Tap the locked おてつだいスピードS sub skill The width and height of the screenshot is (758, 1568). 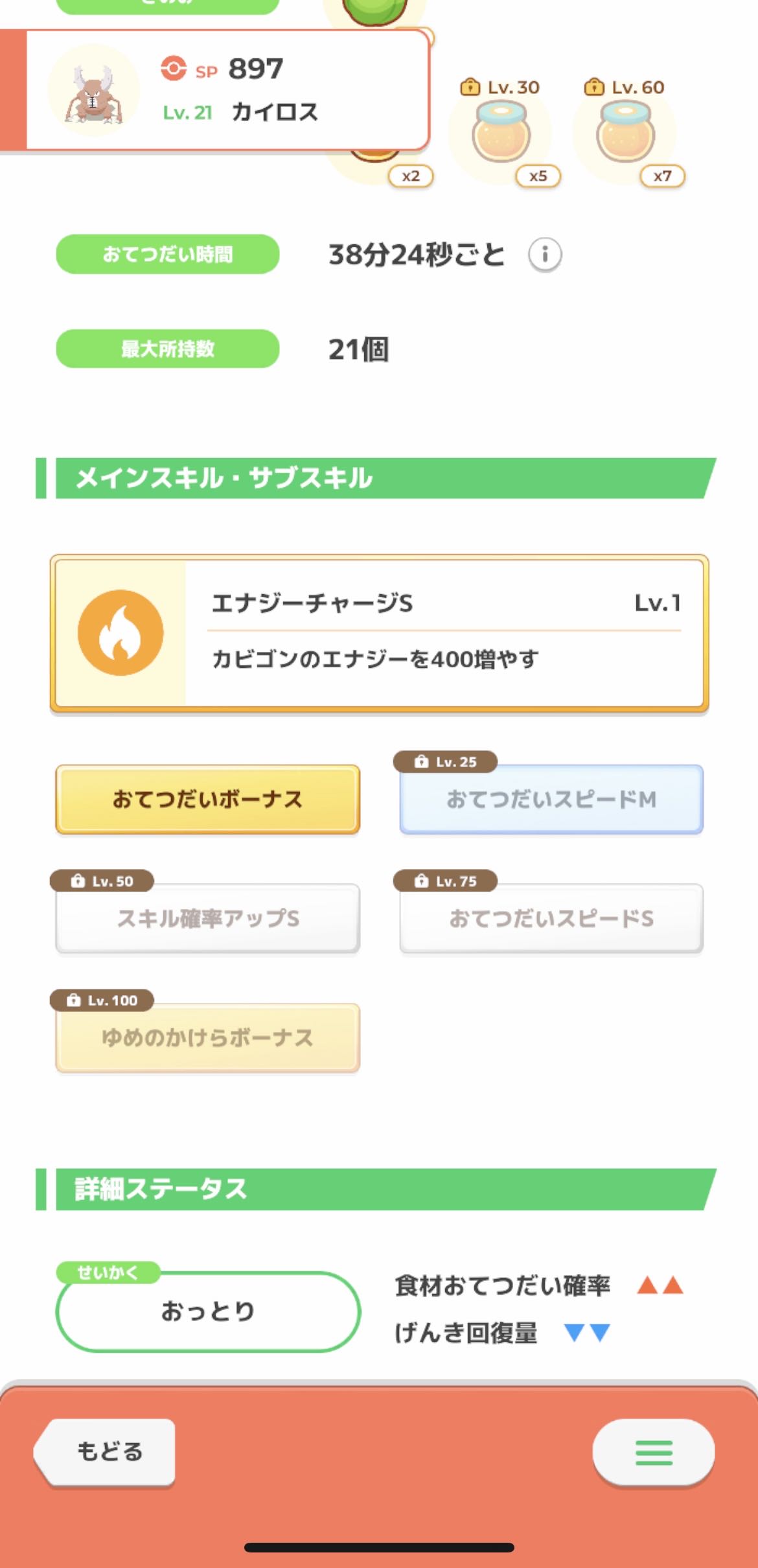click(551, 918)
